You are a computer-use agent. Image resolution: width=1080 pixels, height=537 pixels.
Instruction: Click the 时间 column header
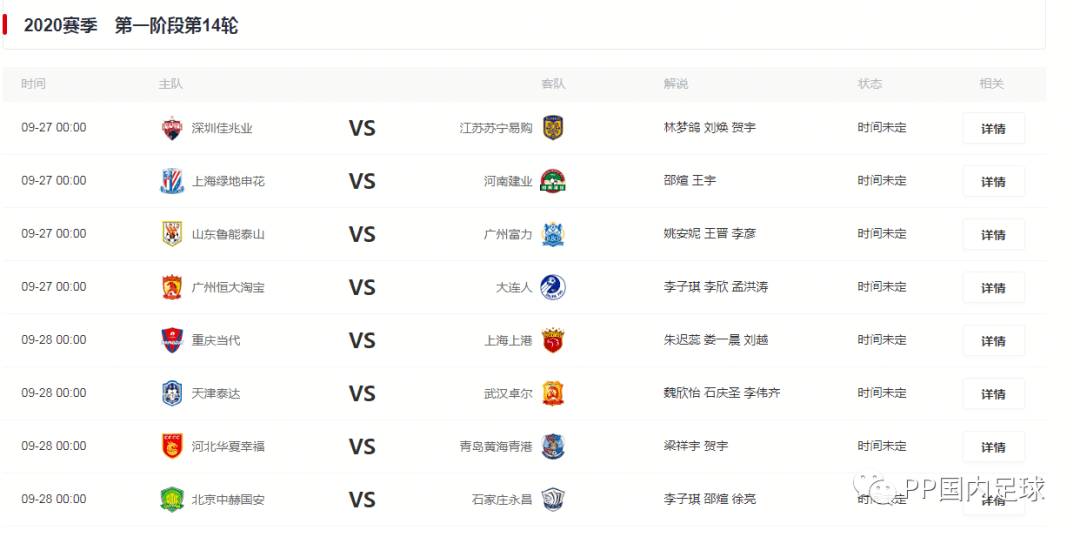tap(33, 84)
